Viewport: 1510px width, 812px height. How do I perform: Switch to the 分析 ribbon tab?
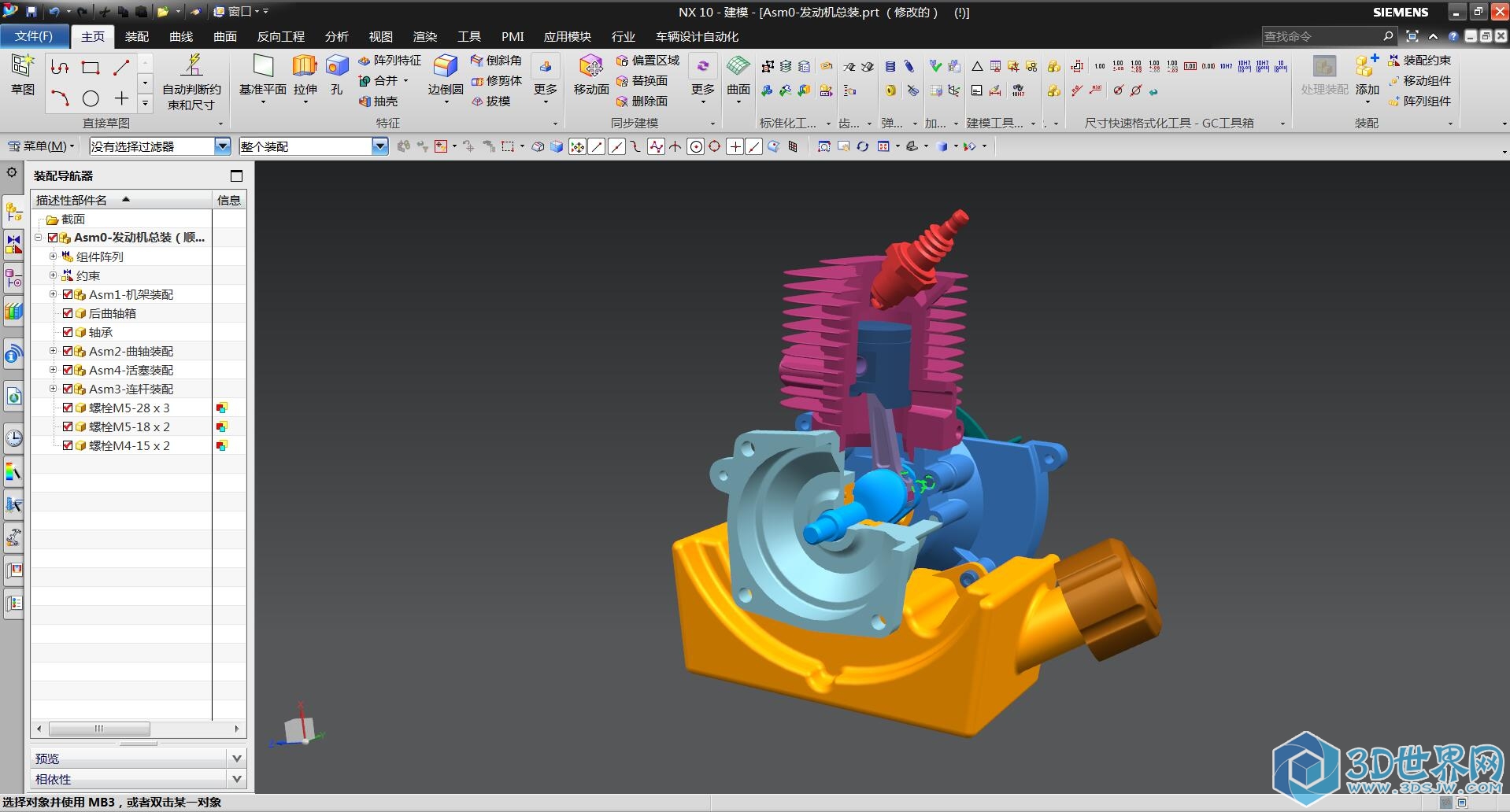tap(337, 37)
